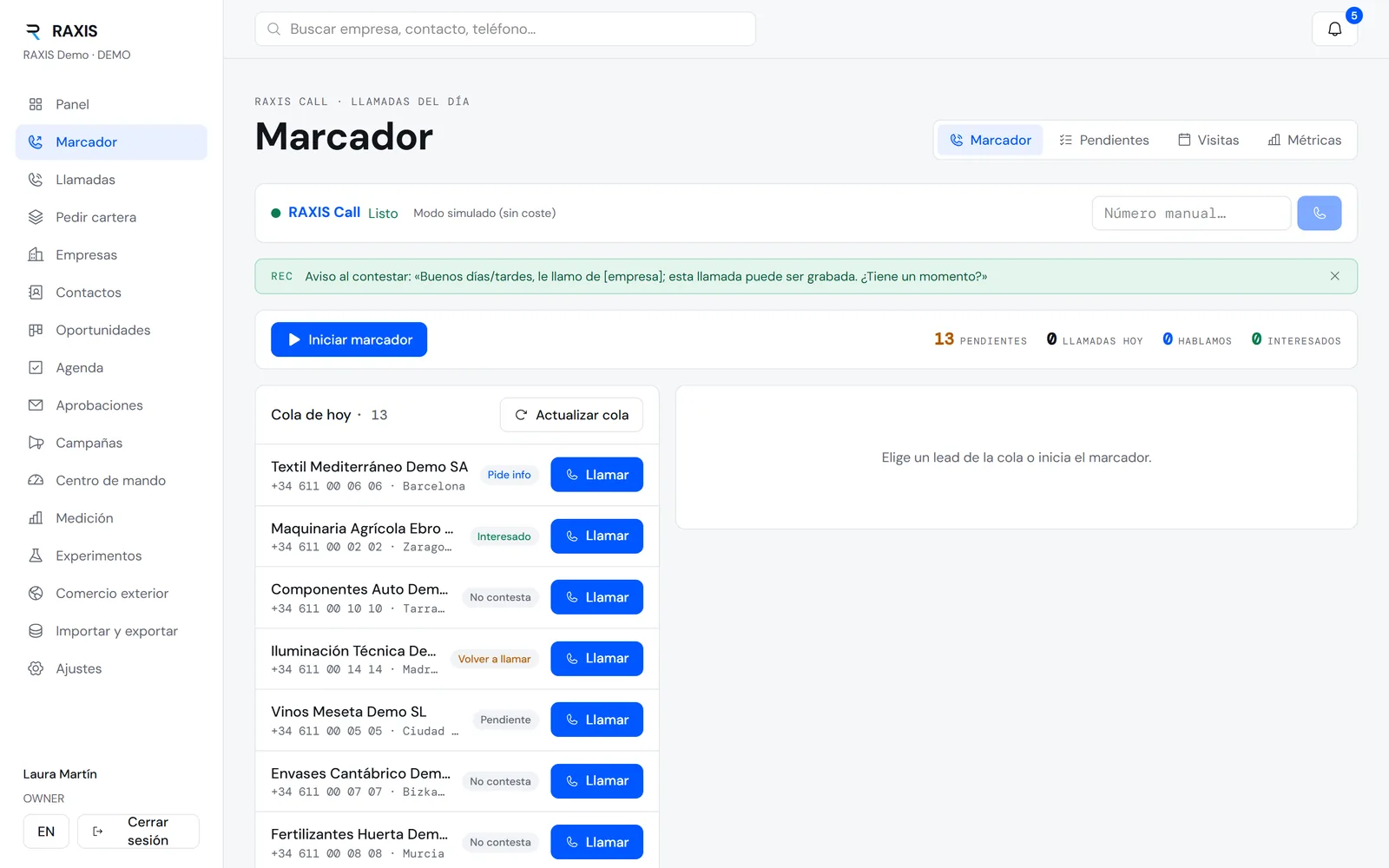
Task: Call Componentes Auto Demo
Action: [596, 597]
